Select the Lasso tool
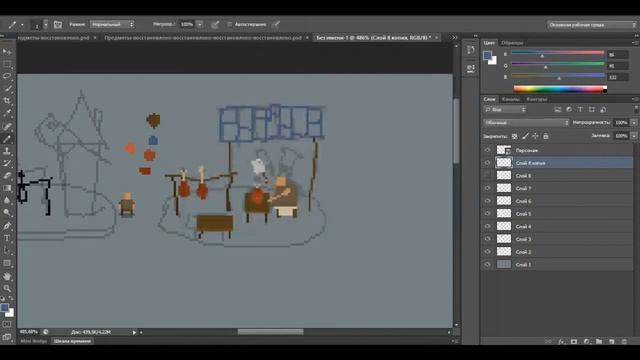640x360 pixels. [x=7, y=76]
